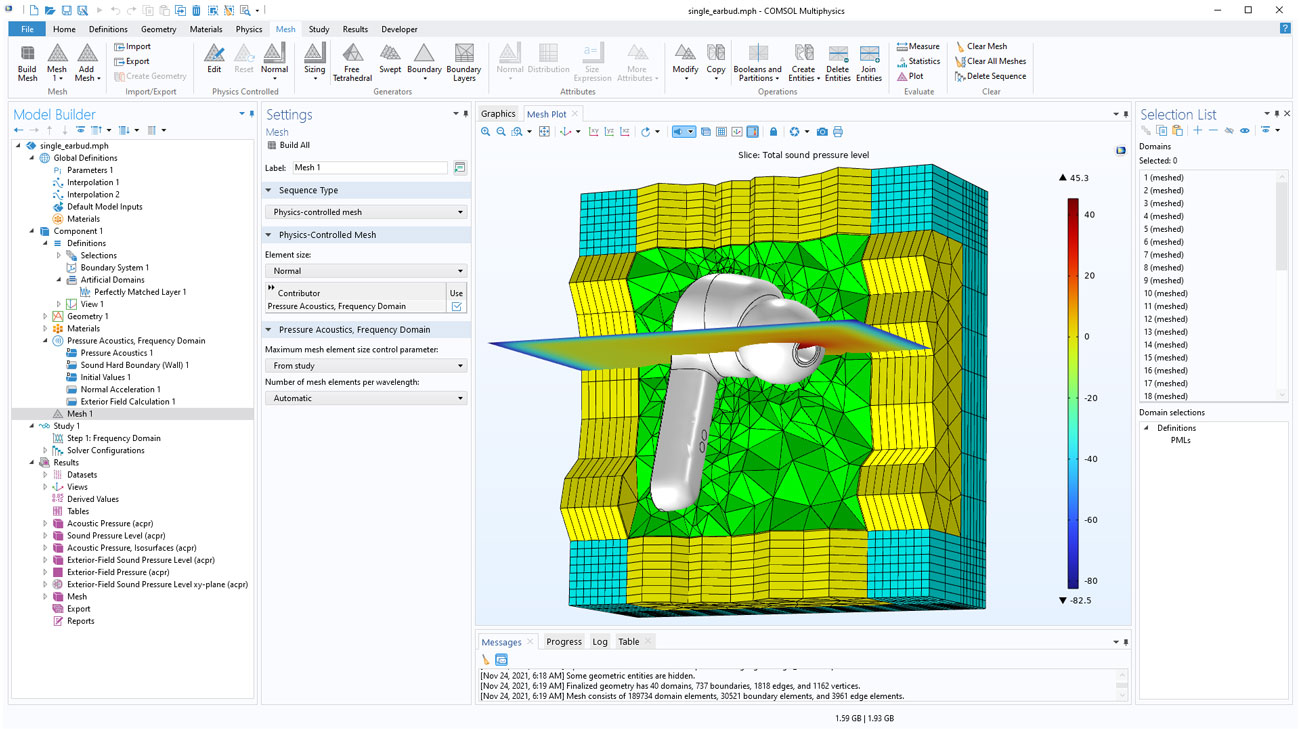Screen dimensions: 1300x729
Task: Click the Measure tool in Evaluate group
Action: pyautogui.click(x=918, y=46)
